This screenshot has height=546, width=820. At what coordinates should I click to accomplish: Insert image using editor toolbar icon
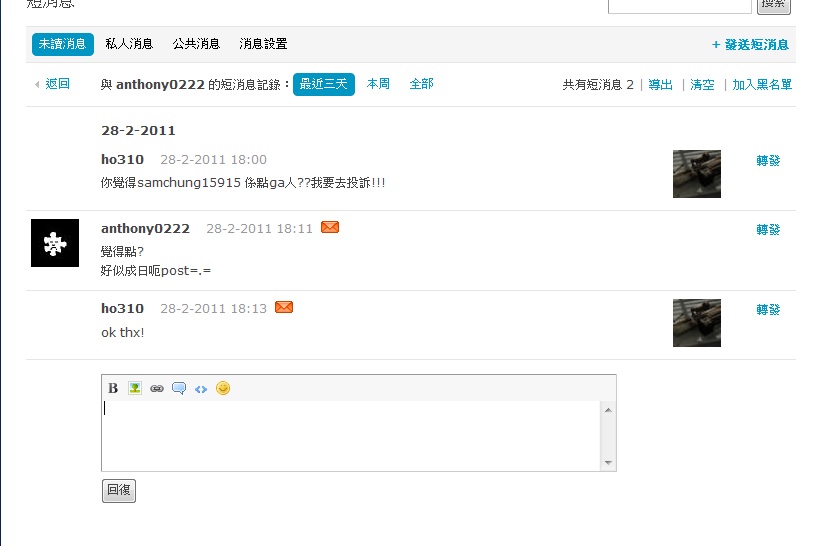tap(135, 388)
